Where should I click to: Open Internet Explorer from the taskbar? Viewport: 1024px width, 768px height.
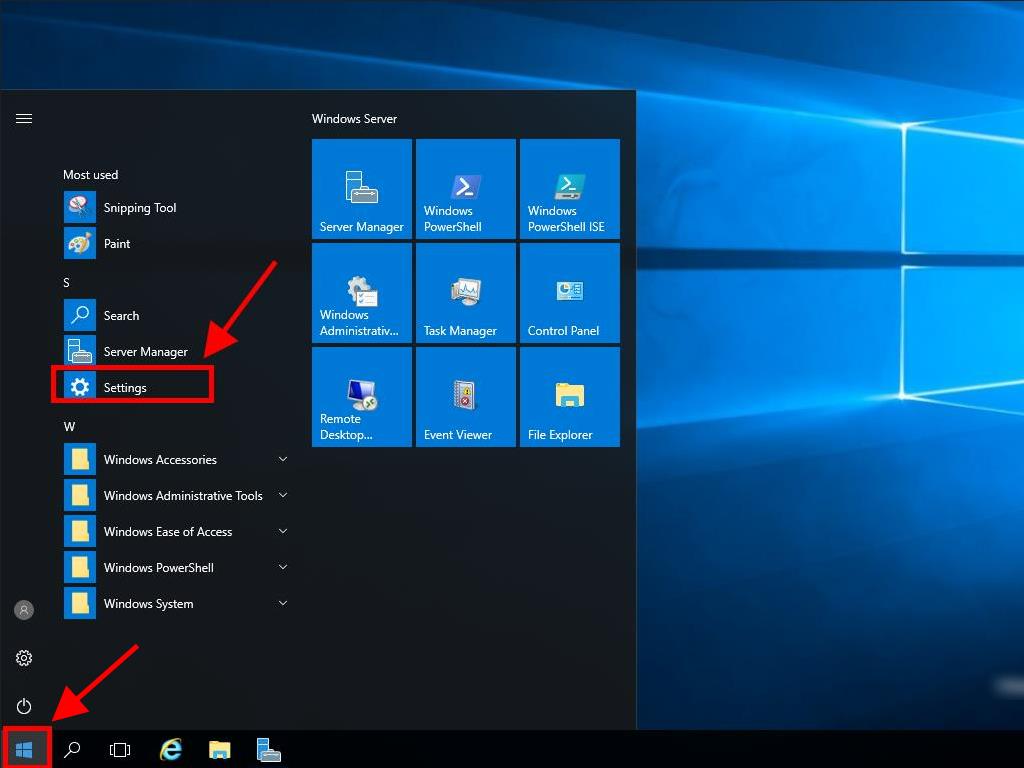click(x=172, y=750)
